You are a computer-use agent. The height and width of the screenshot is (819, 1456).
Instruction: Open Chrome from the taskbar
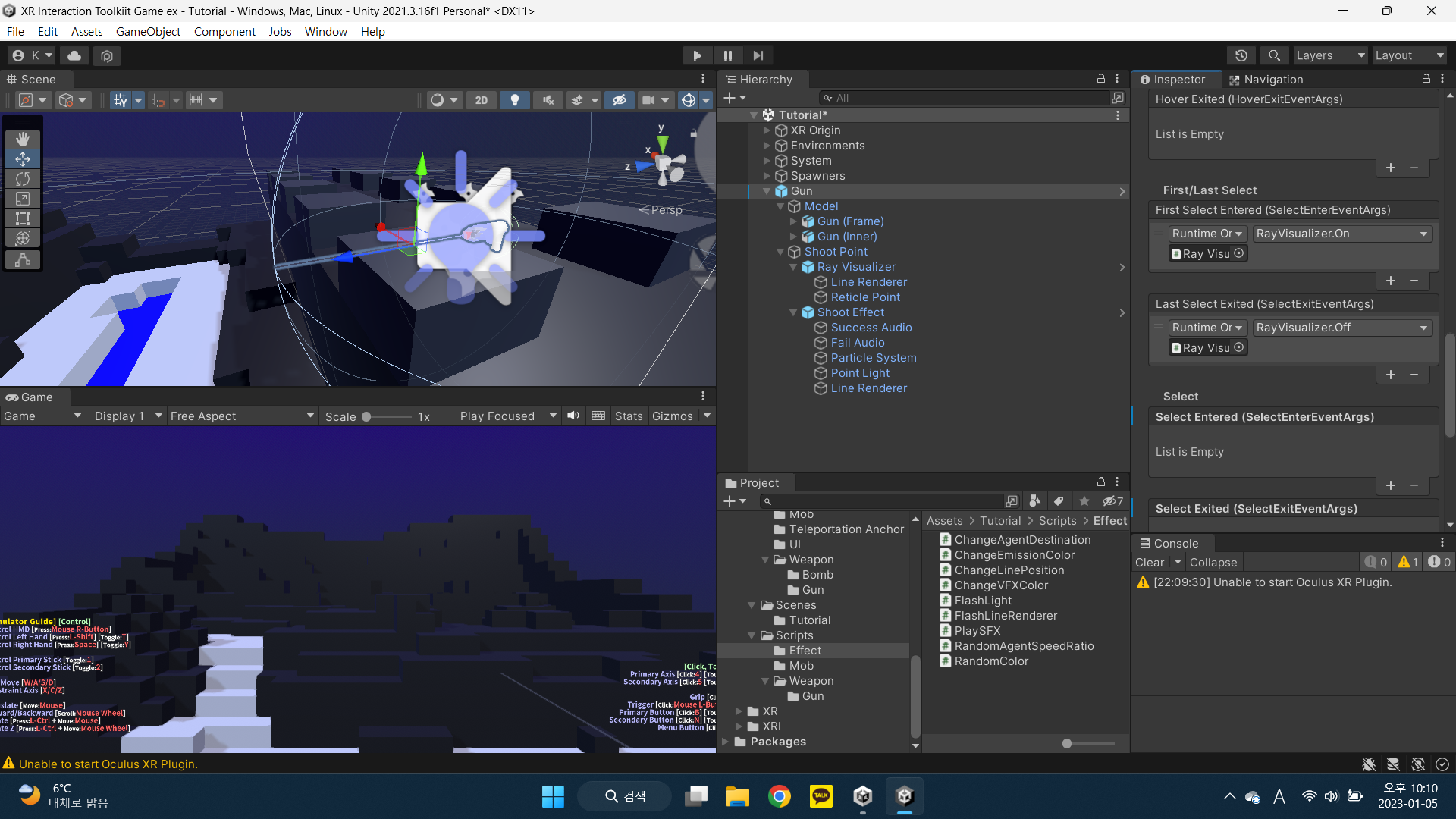tap(780, 796)
